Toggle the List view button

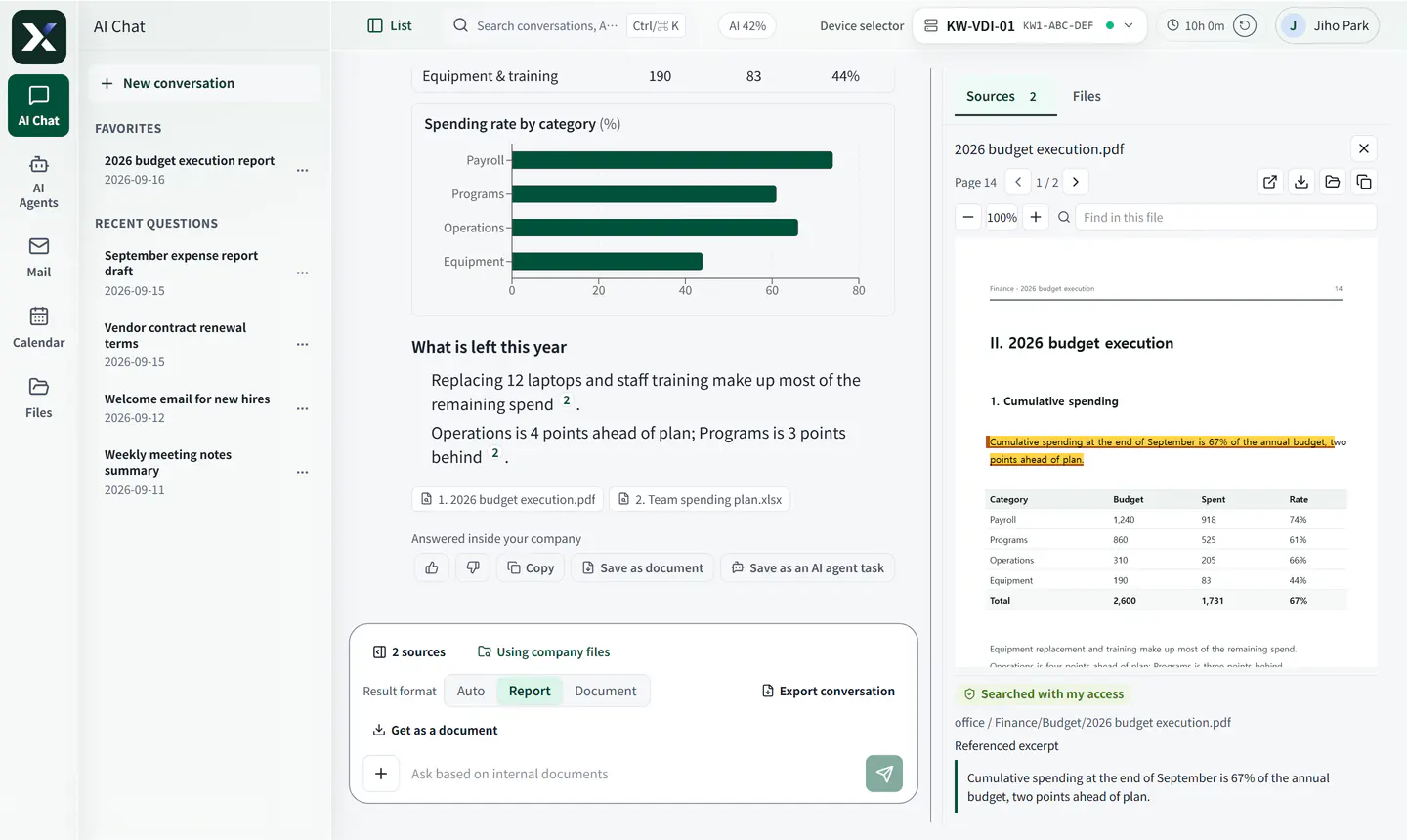point(390,25)
